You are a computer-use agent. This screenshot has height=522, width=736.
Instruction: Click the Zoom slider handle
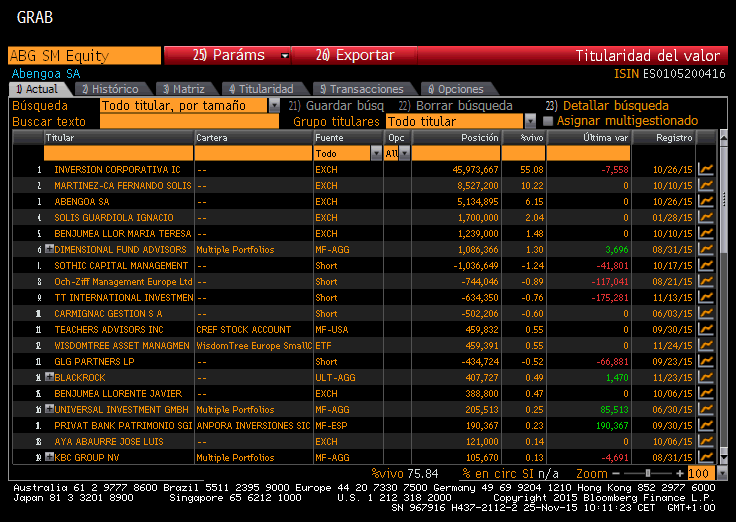coord(648,474)
